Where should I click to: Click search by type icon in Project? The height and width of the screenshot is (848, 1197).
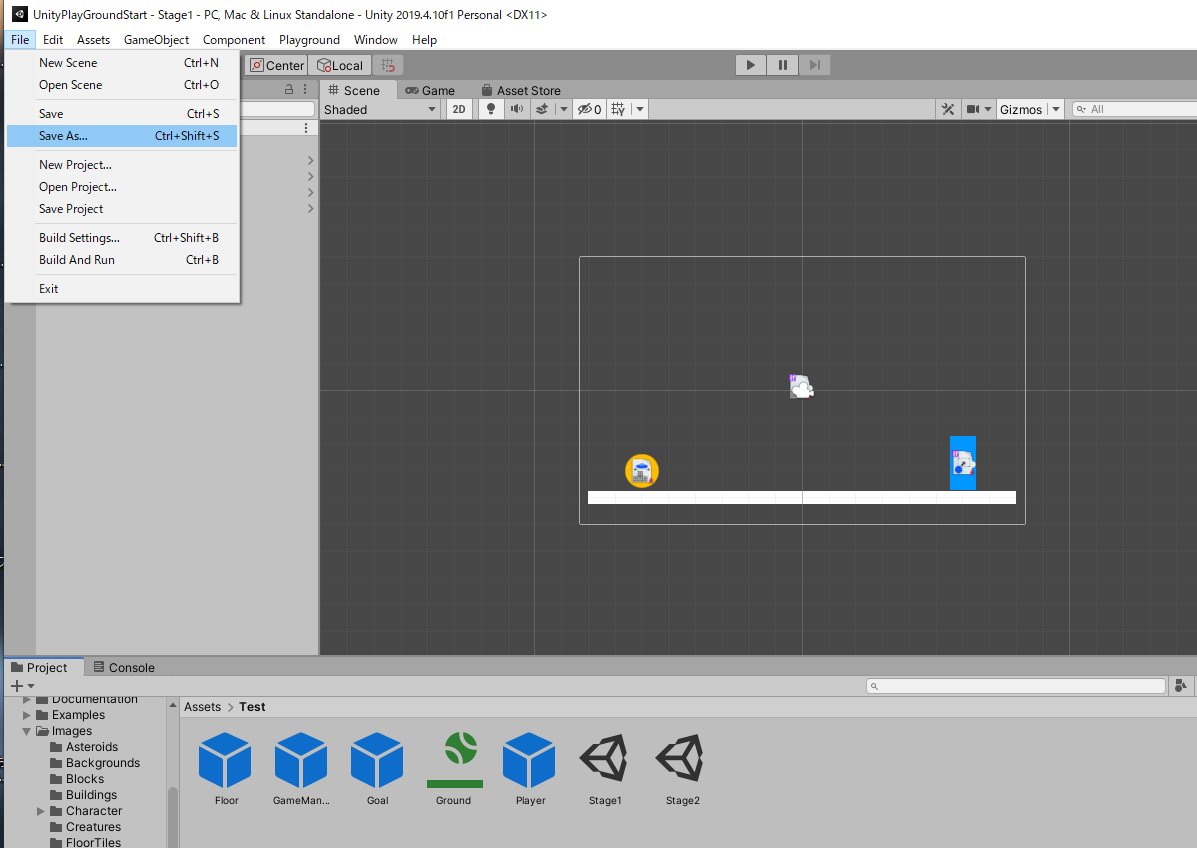click(x=1181, y=686)
